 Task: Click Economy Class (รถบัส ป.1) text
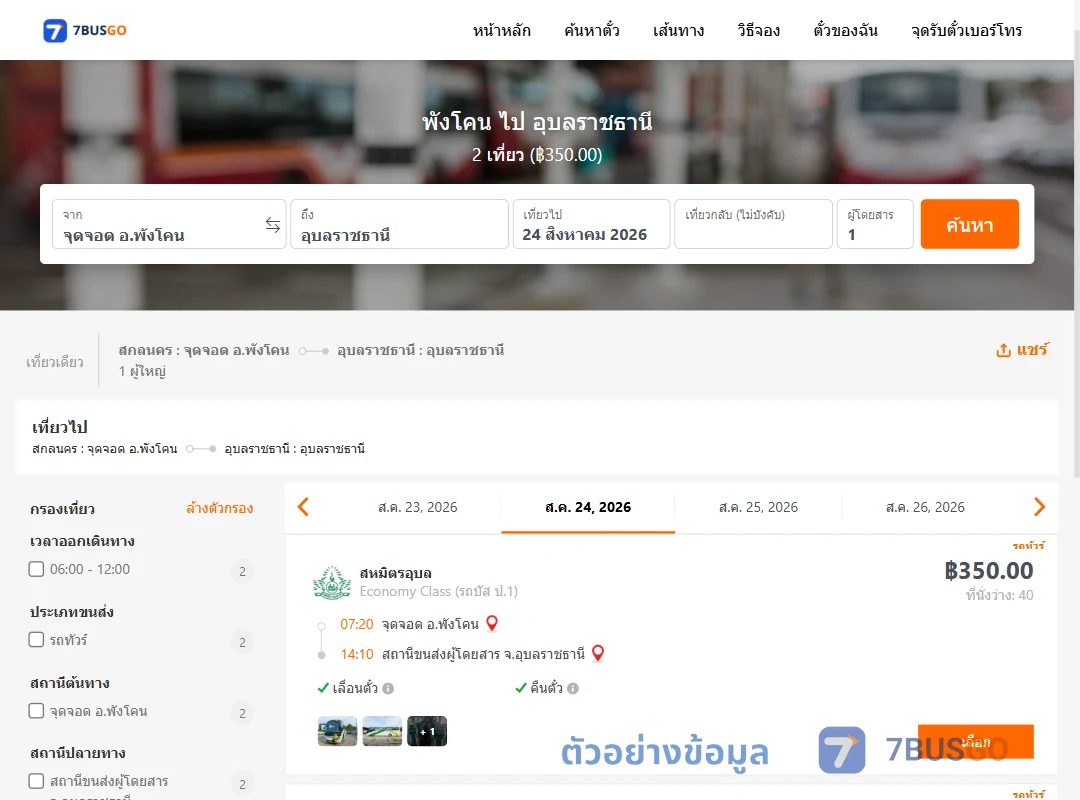tap(439, 591)
